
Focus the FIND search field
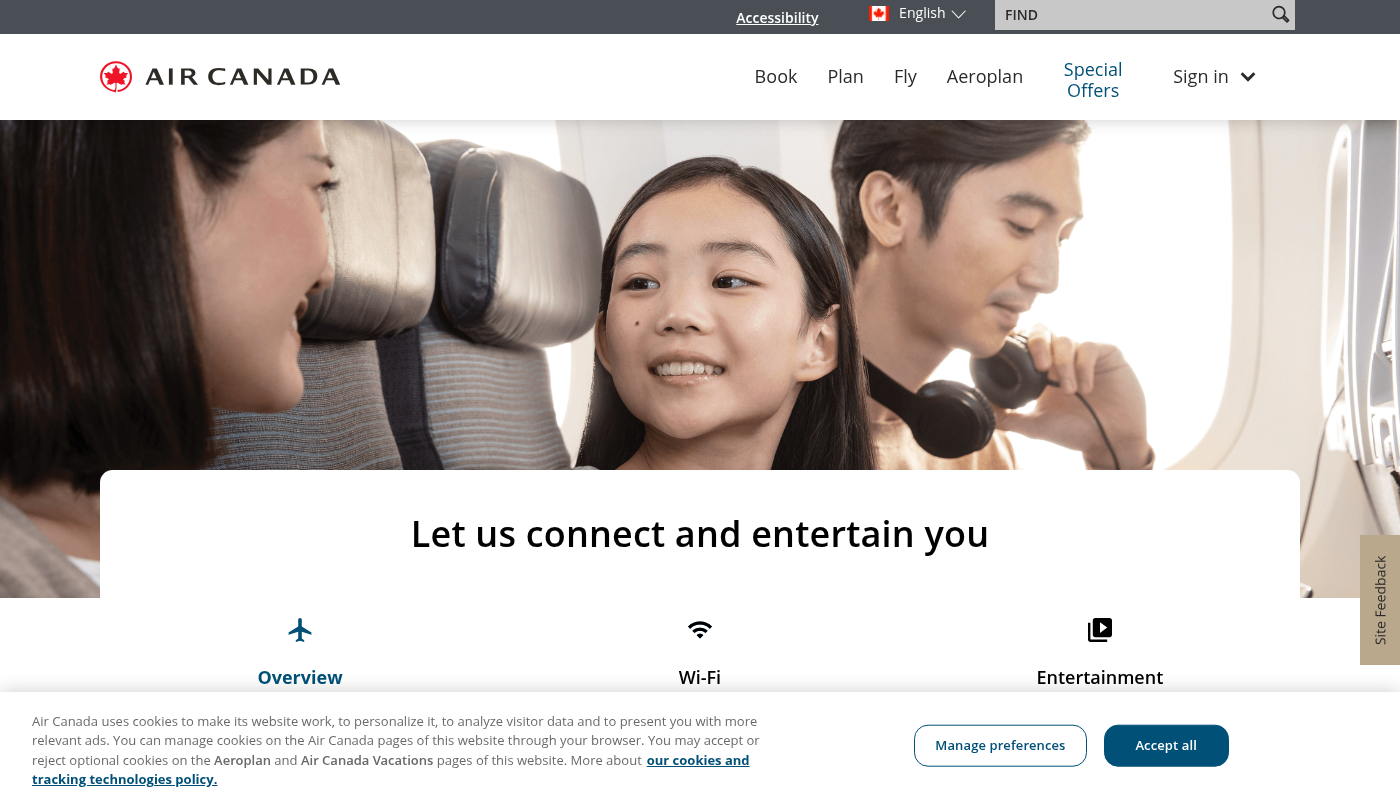point(1132,15)
